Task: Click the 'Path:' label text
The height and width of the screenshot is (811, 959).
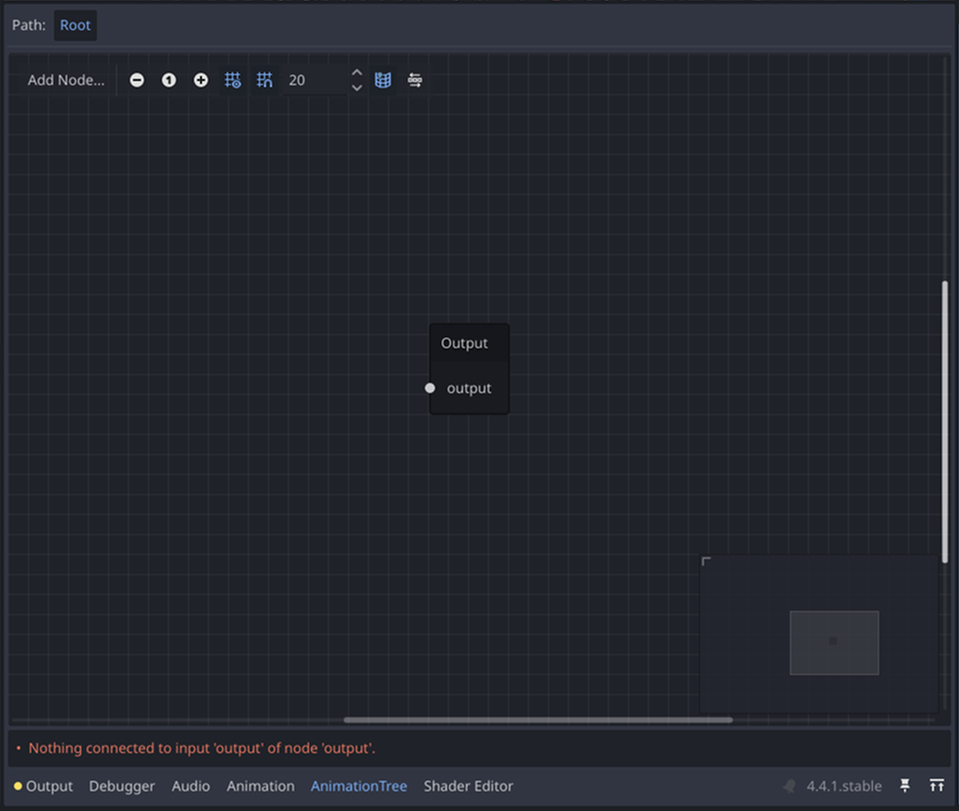Action: [29, 25]
